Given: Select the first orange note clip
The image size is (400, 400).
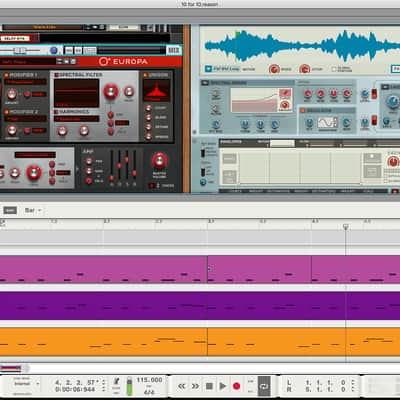Looking at the screenshot, I should pos(103,342).
